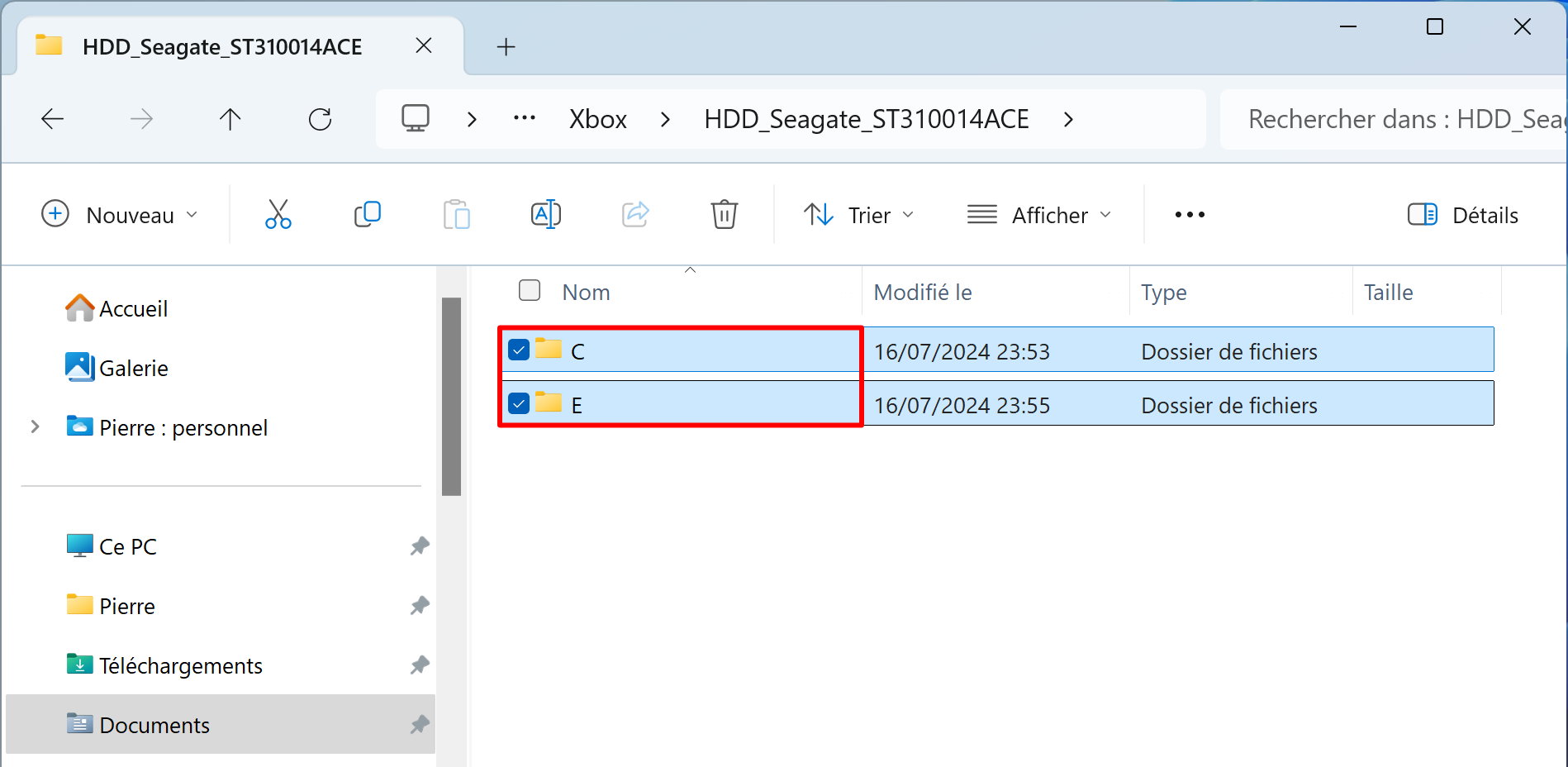
Task: Navigate up one folder level
Action: tap(230, 119)
